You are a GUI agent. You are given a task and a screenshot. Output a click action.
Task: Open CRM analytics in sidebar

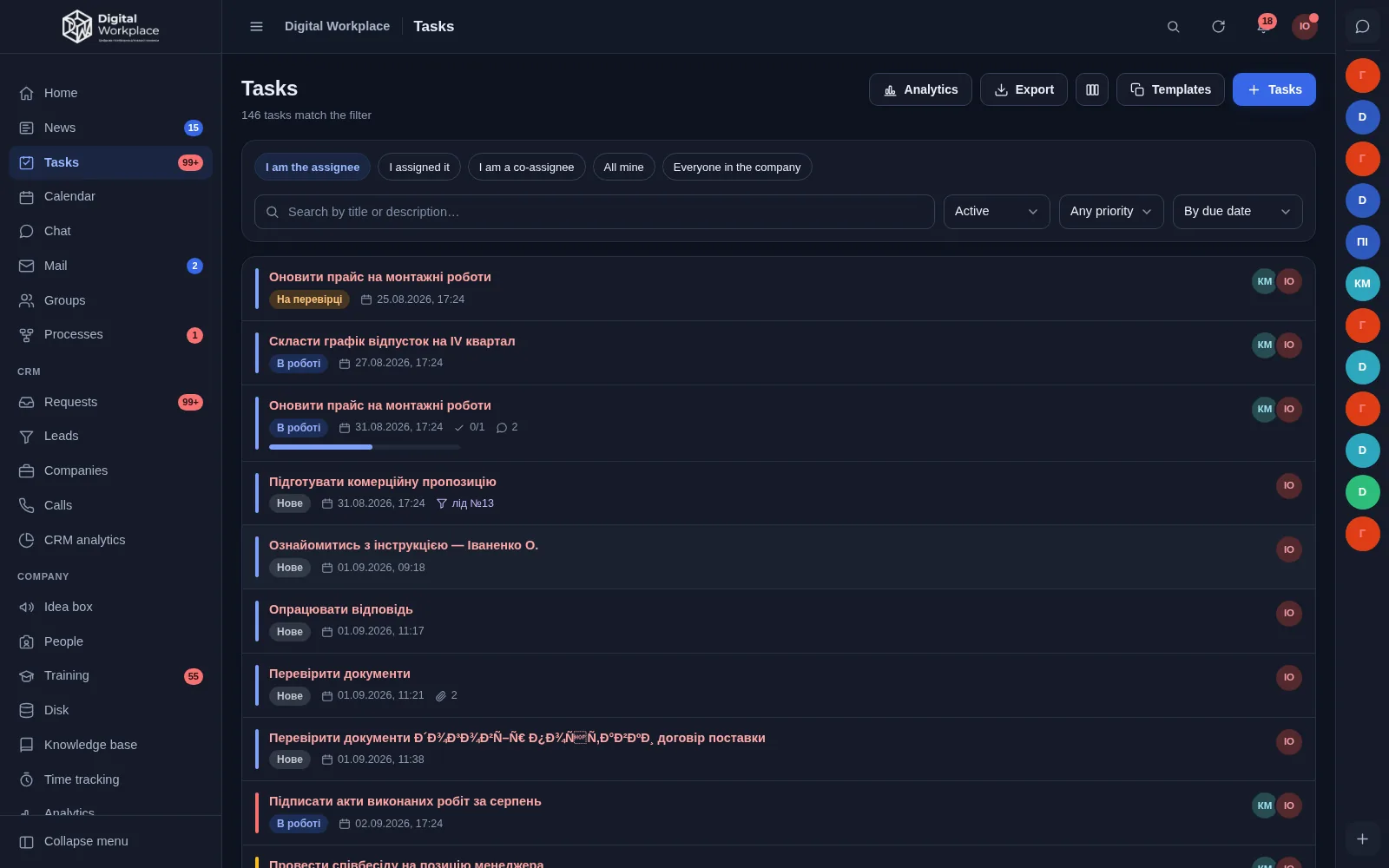111,540
